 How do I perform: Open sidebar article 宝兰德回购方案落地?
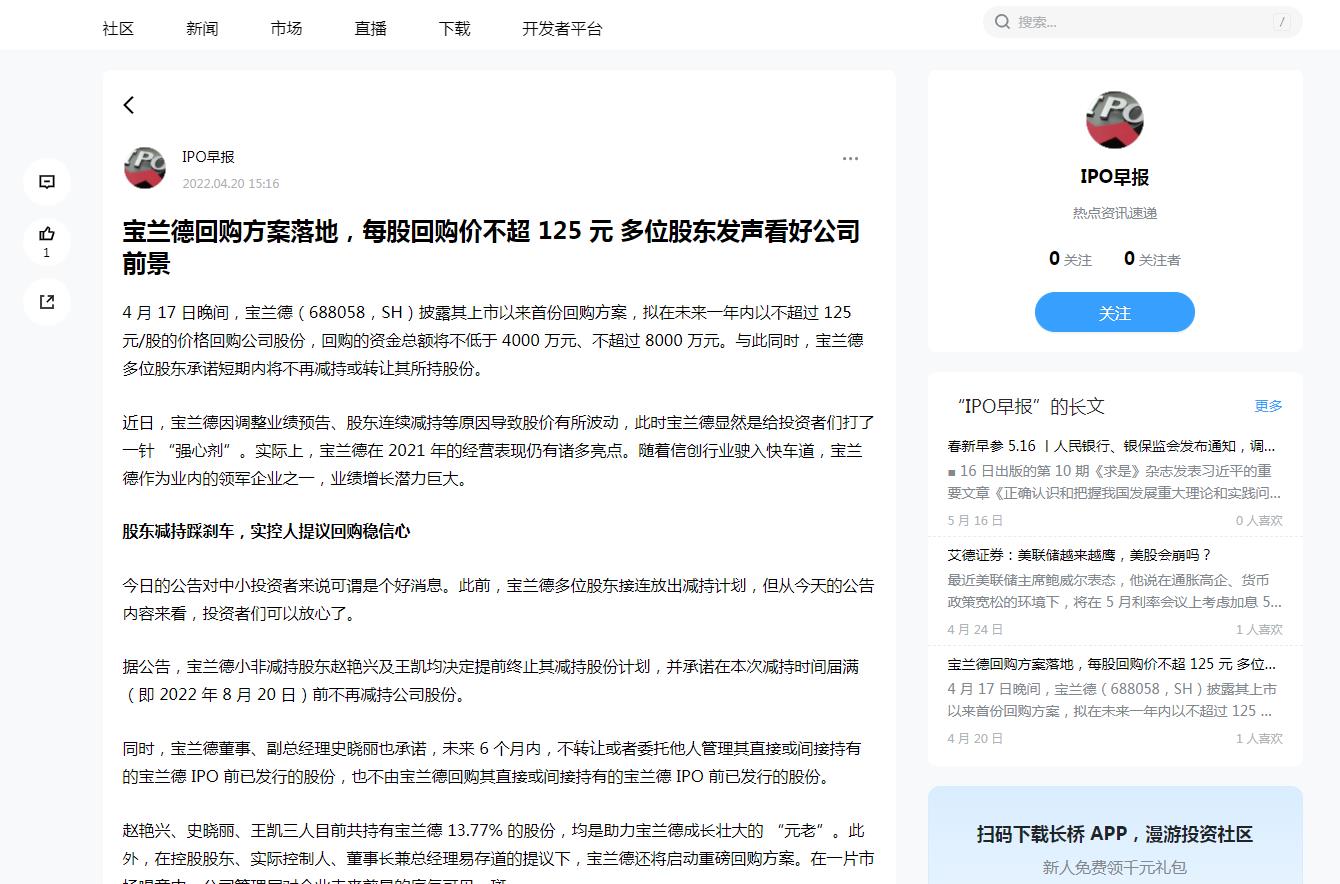click(x=1112, y=664)
